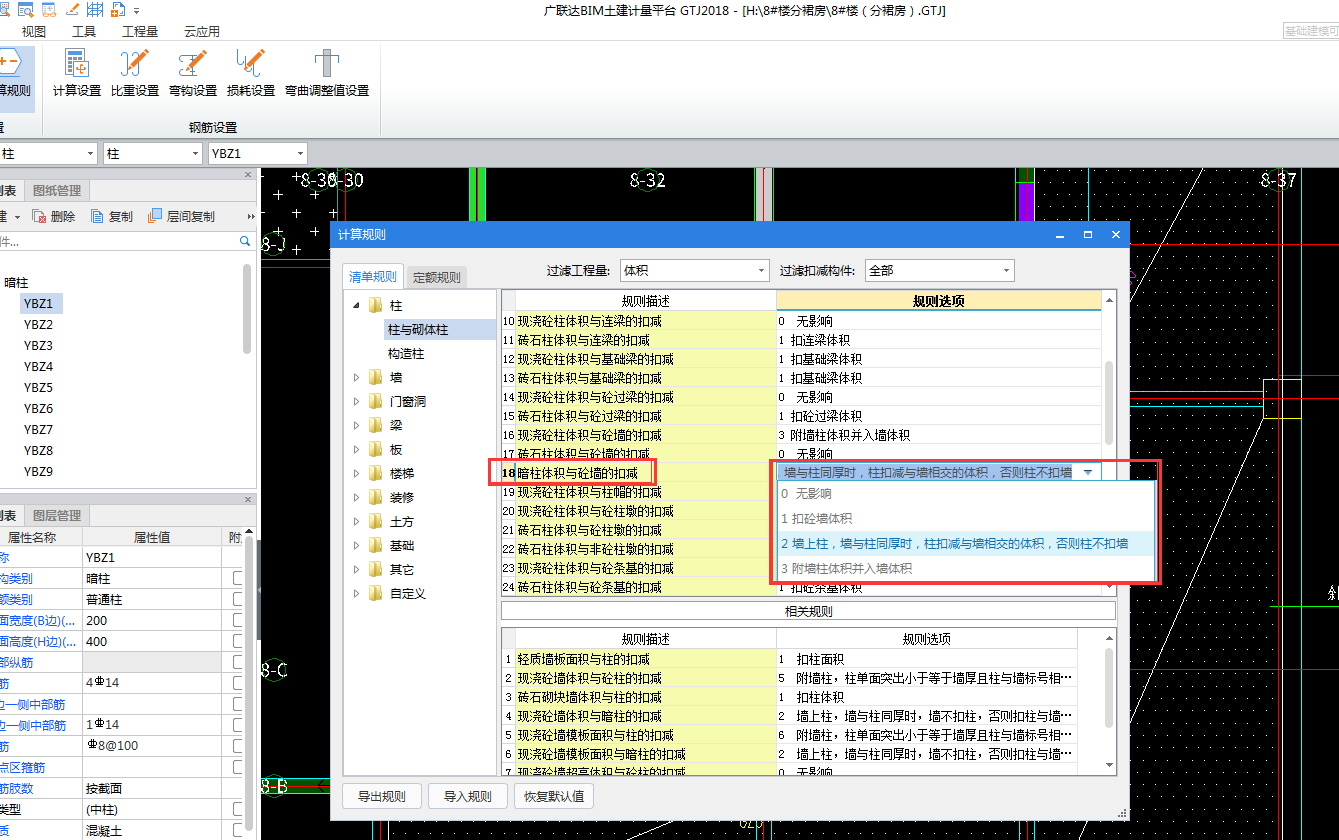Toggle checkbox for 混凝土 material row

click(239, 830)
